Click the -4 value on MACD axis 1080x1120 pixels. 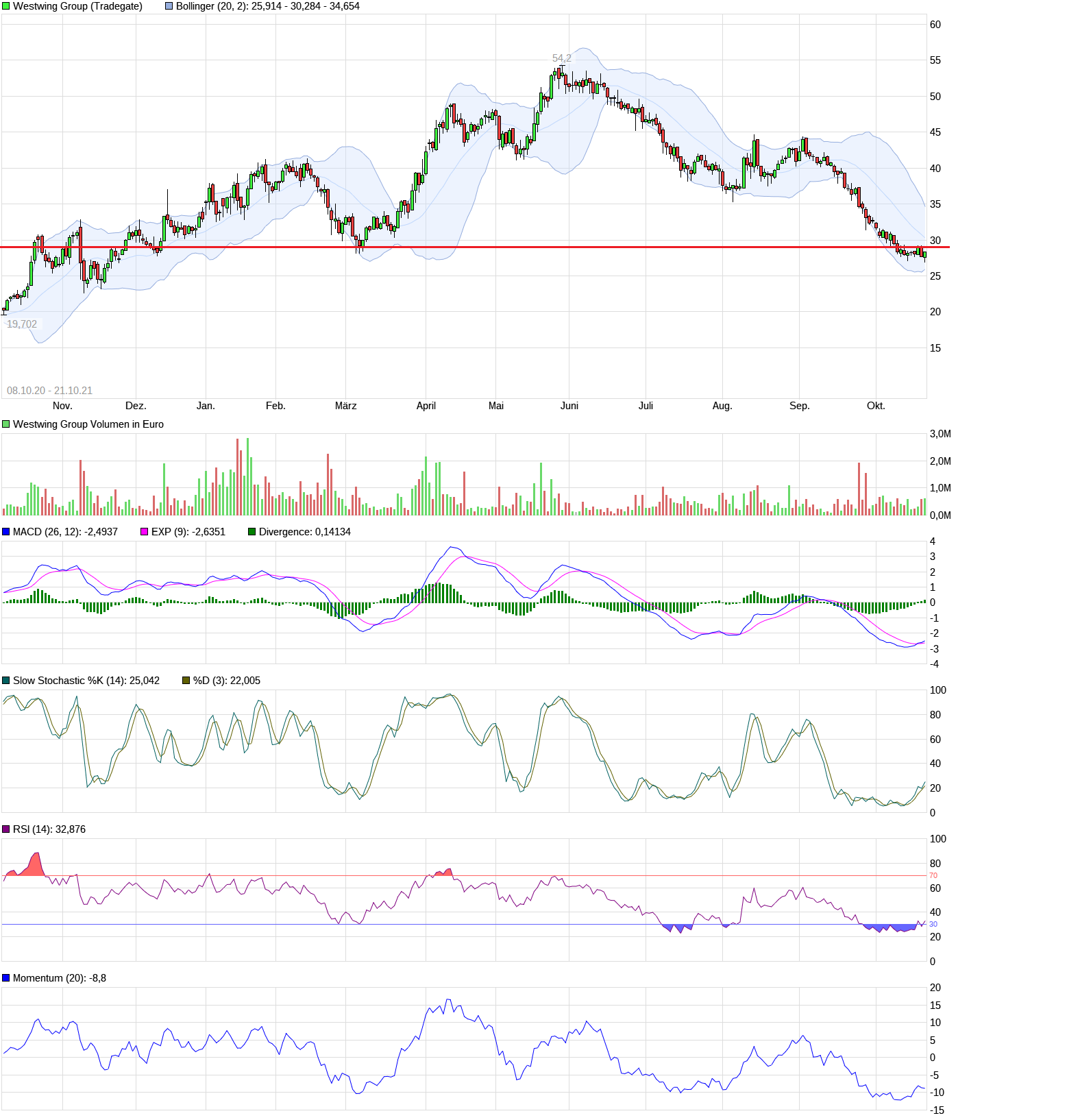pos(933,664)
